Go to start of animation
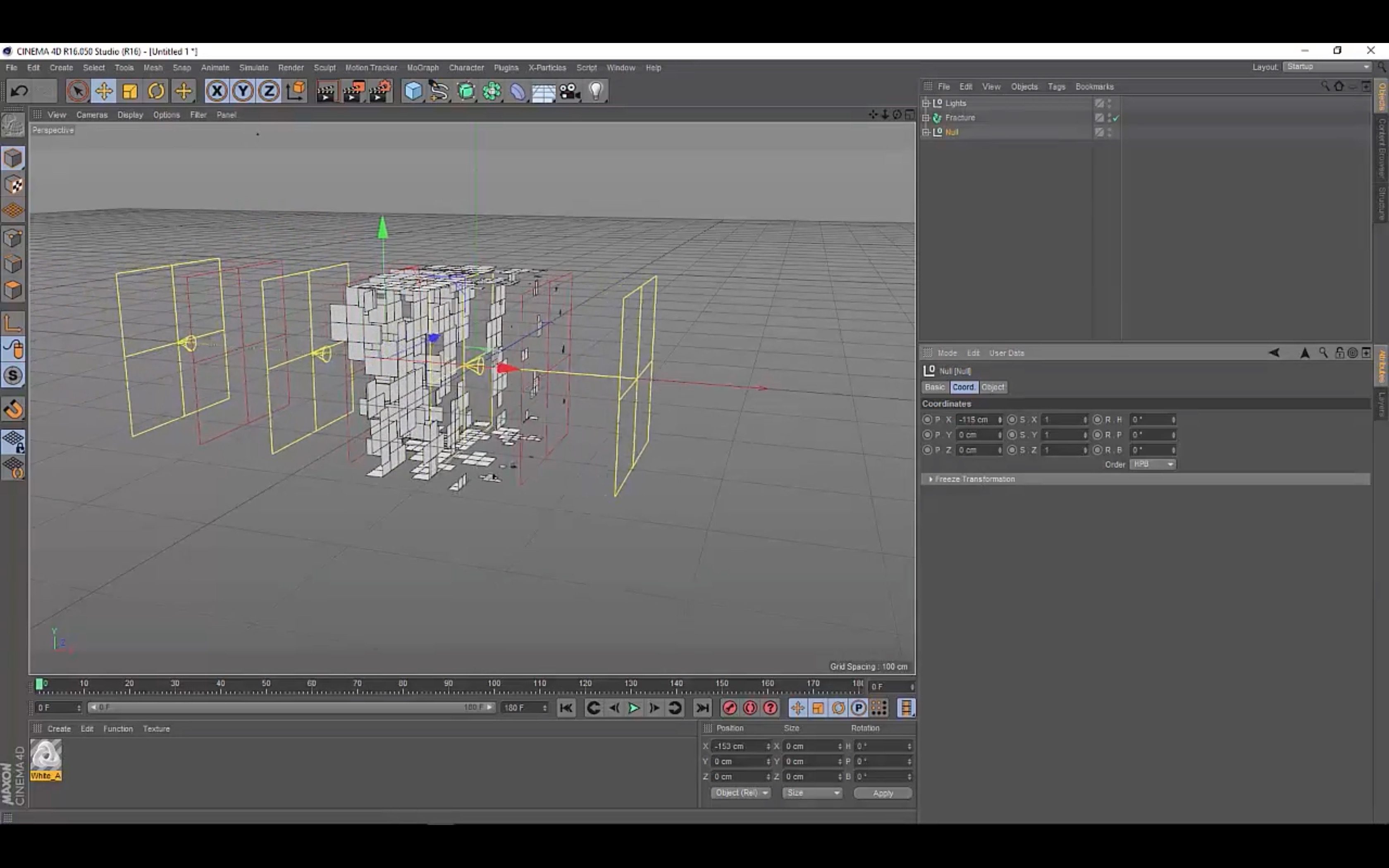 566,708
